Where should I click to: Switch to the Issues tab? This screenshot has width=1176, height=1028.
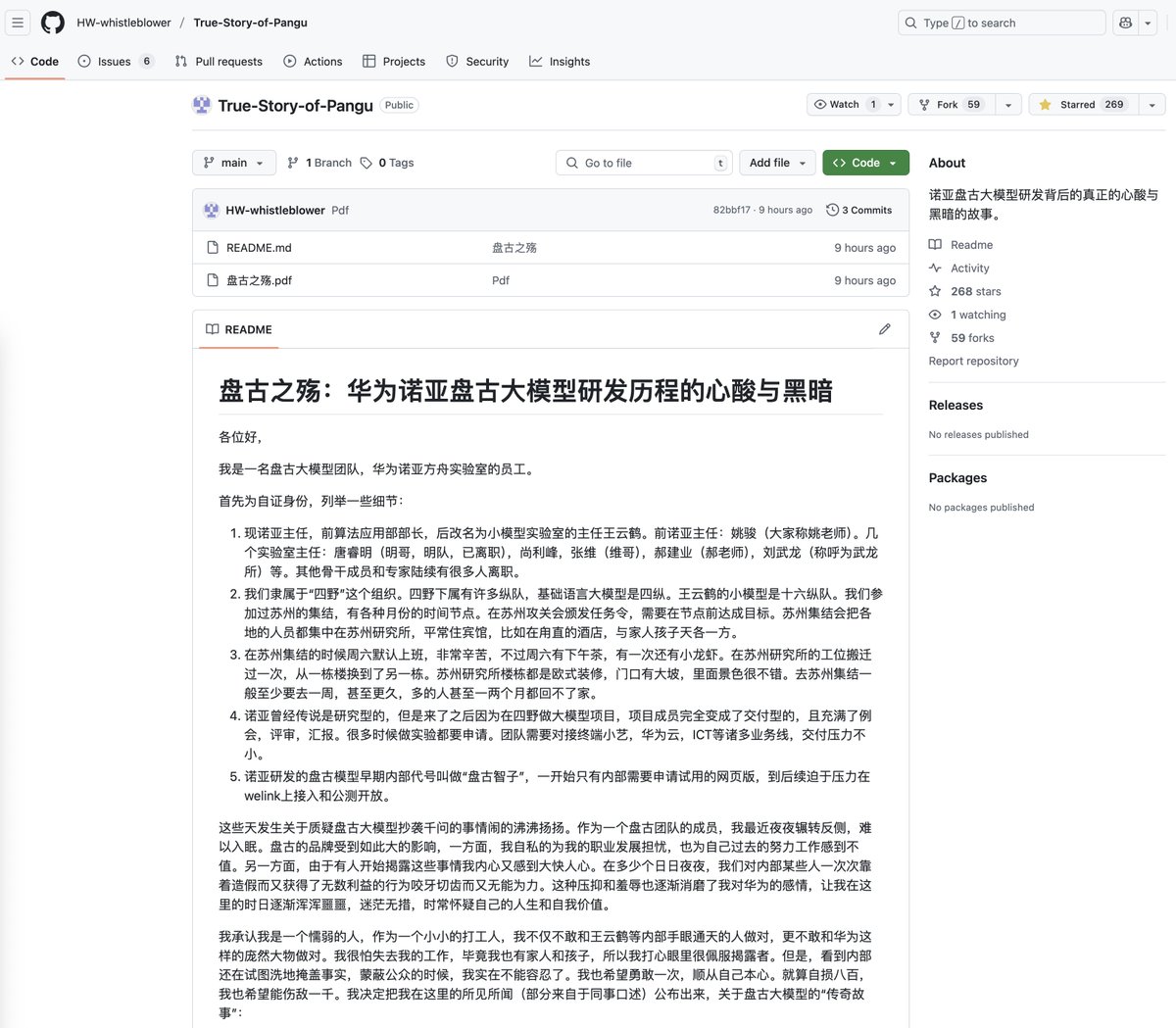(115, 61)
